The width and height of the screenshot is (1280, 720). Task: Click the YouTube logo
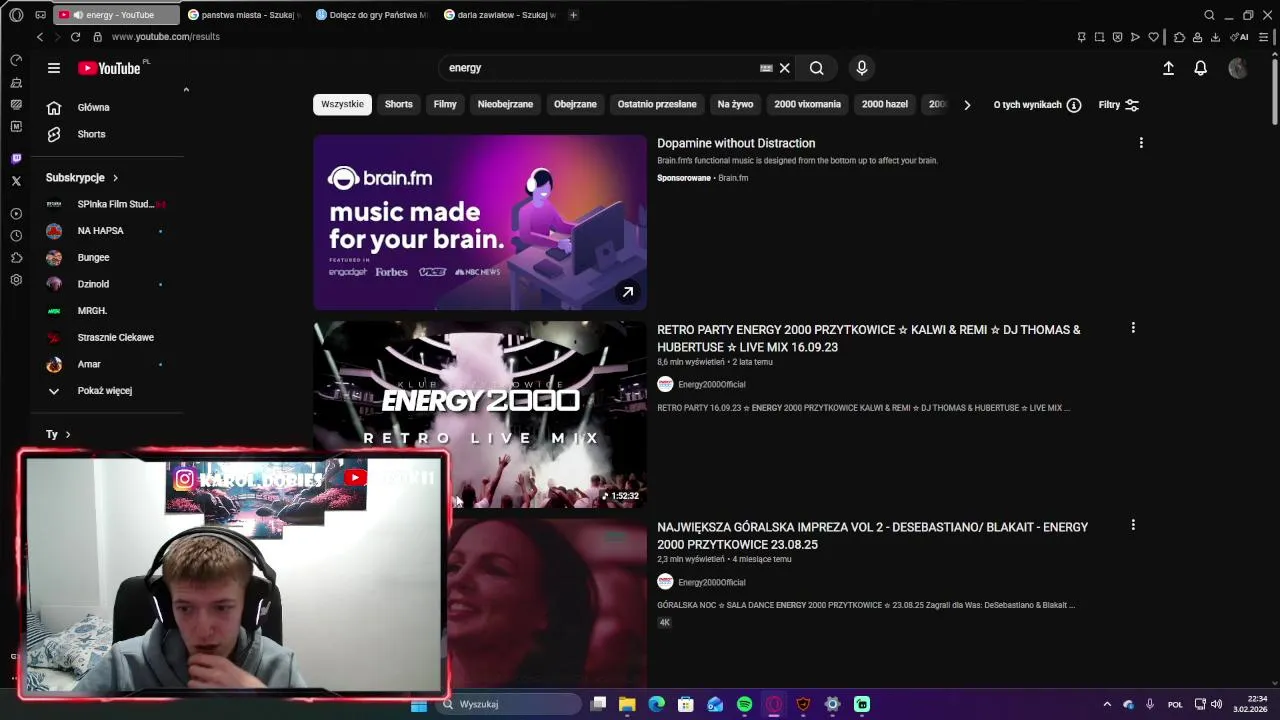(x=109, y=68)
